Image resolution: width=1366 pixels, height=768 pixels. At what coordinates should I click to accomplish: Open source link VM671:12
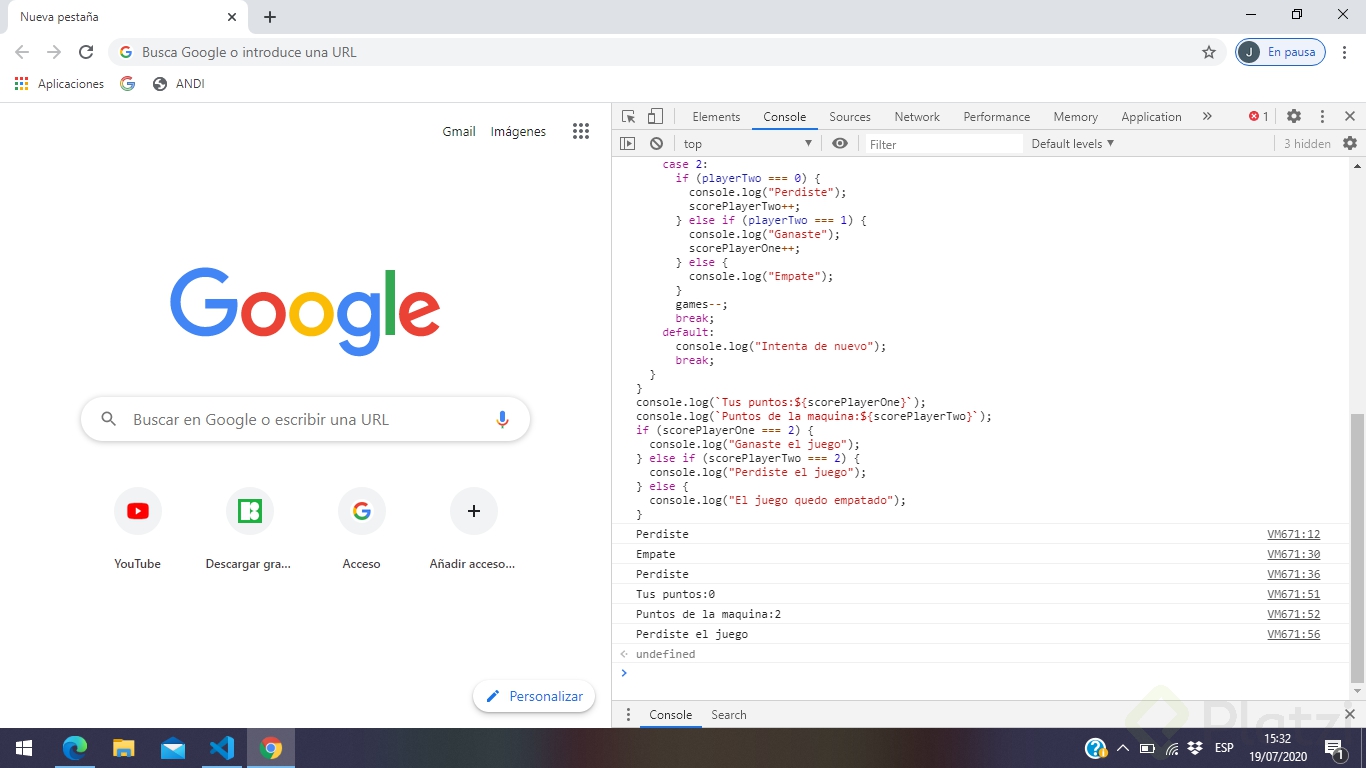coord(1294,534)
